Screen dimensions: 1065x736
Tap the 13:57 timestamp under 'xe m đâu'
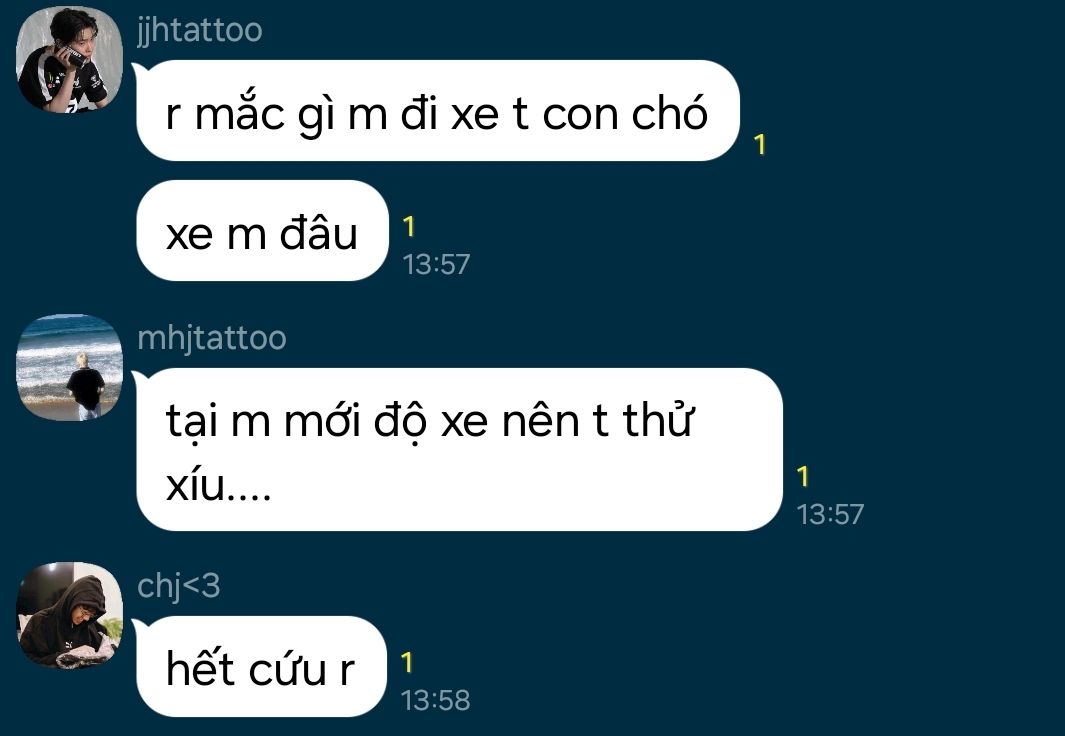click(436, 264)
